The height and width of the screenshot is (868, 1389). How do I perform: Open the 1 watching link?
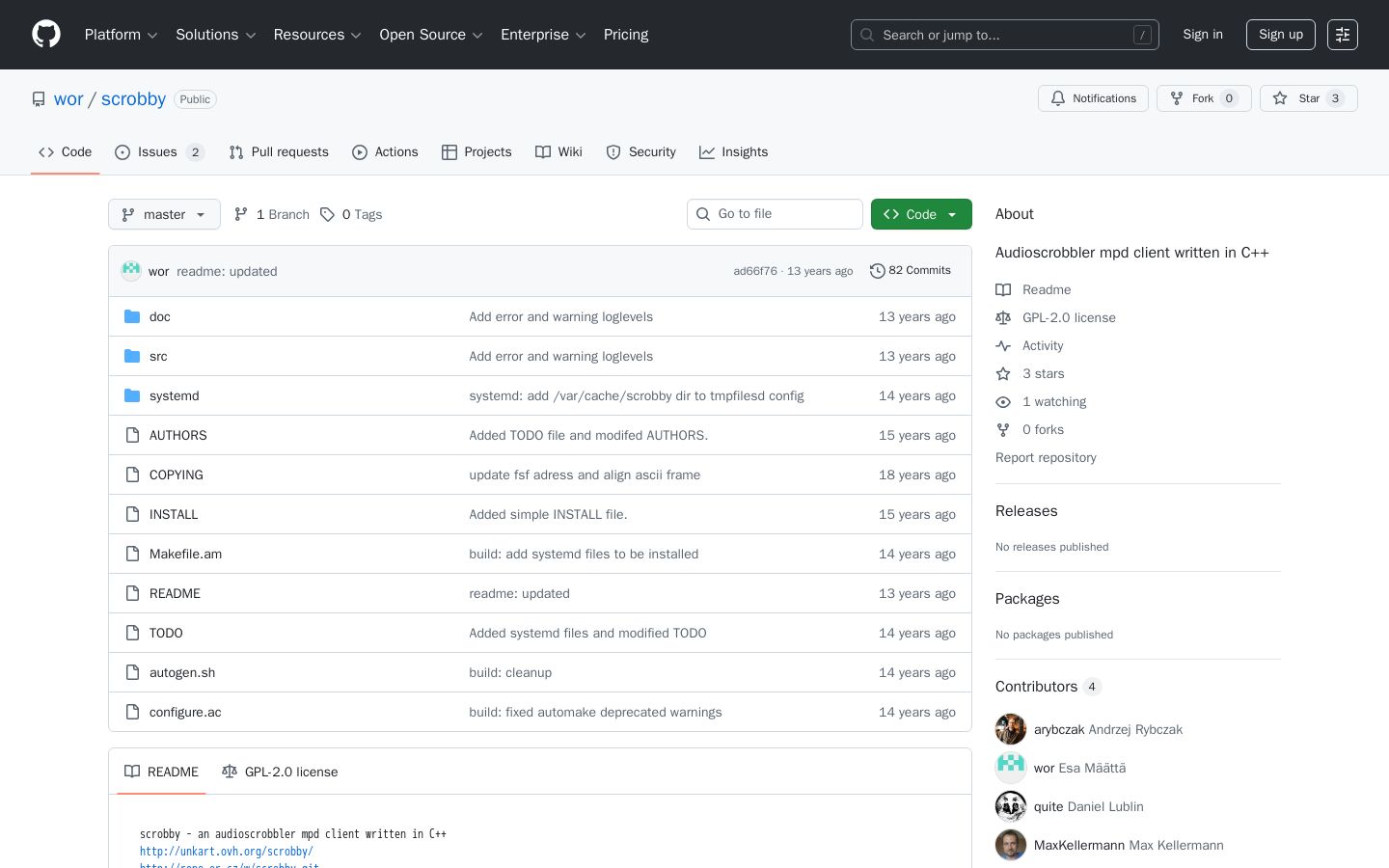(x=1054, y=401)
